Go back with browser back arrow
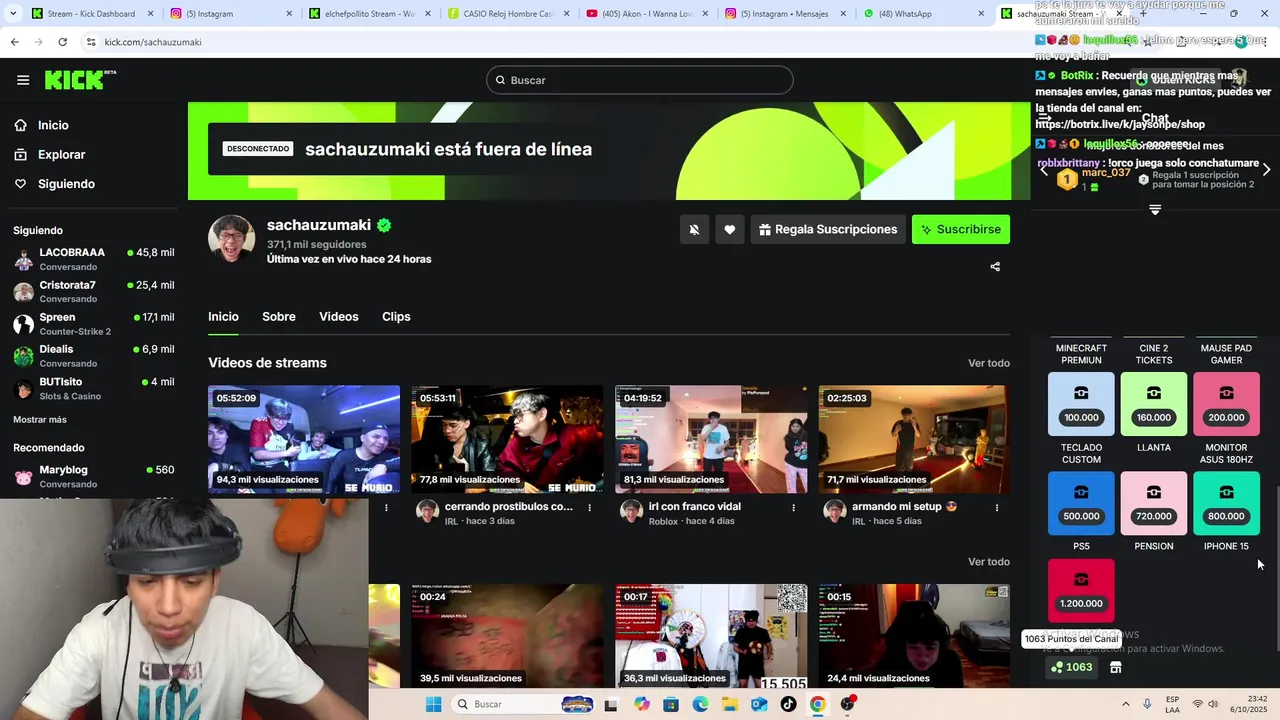The width and height of the screenshot is (1280, 720). coord(14,42)
